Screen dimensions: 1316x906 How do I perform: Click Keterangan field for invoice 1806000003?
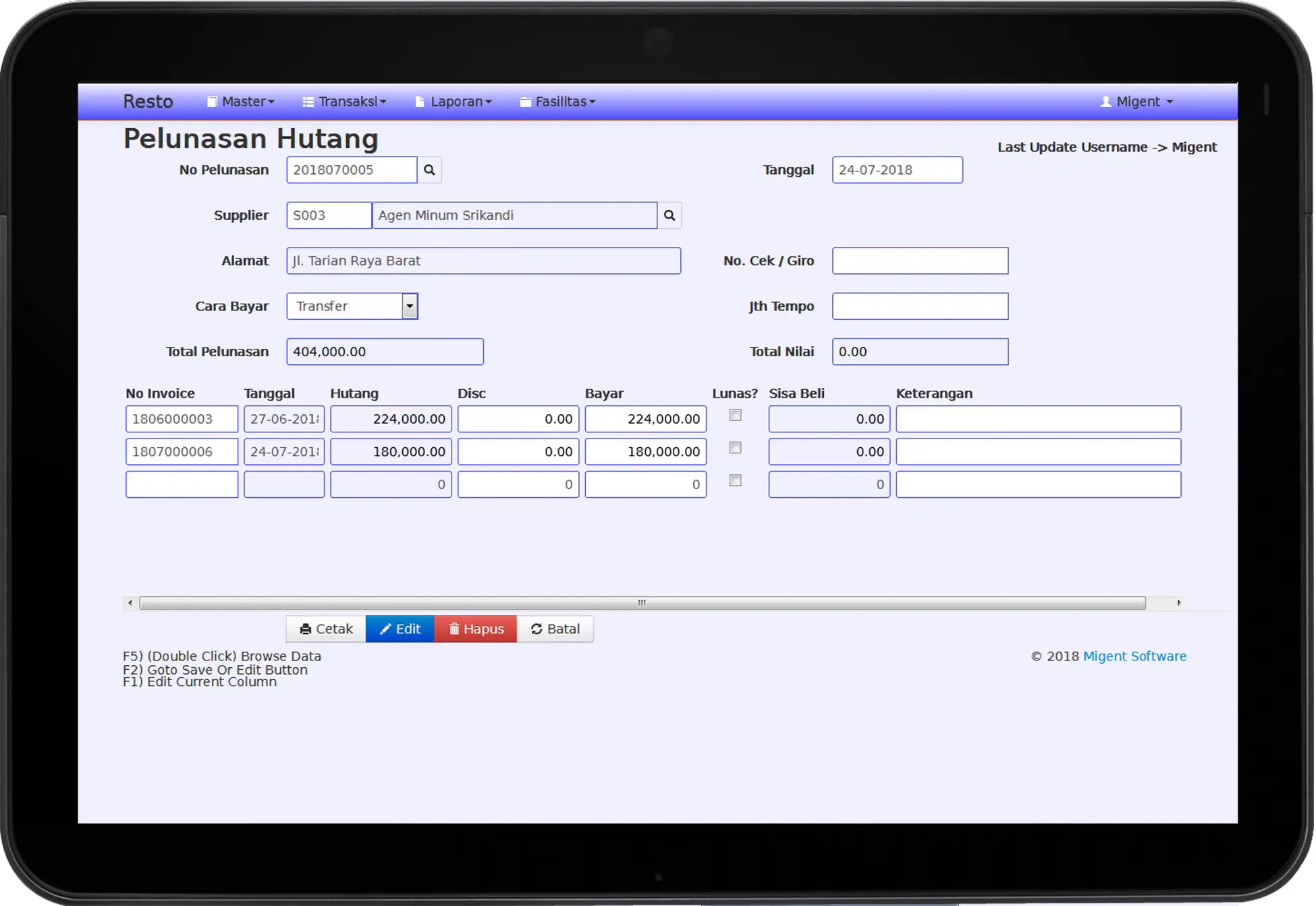click(1038, 419)
